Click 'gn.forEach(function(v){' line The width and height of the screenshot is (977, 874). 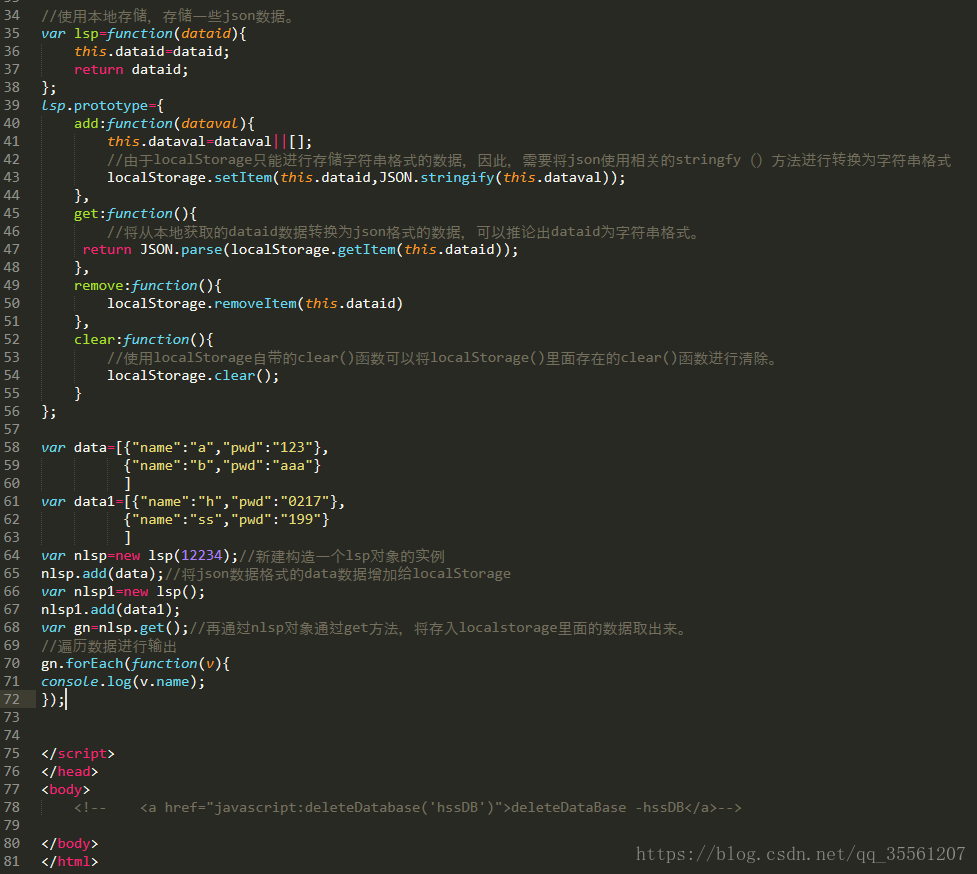(x=136, y=663)
